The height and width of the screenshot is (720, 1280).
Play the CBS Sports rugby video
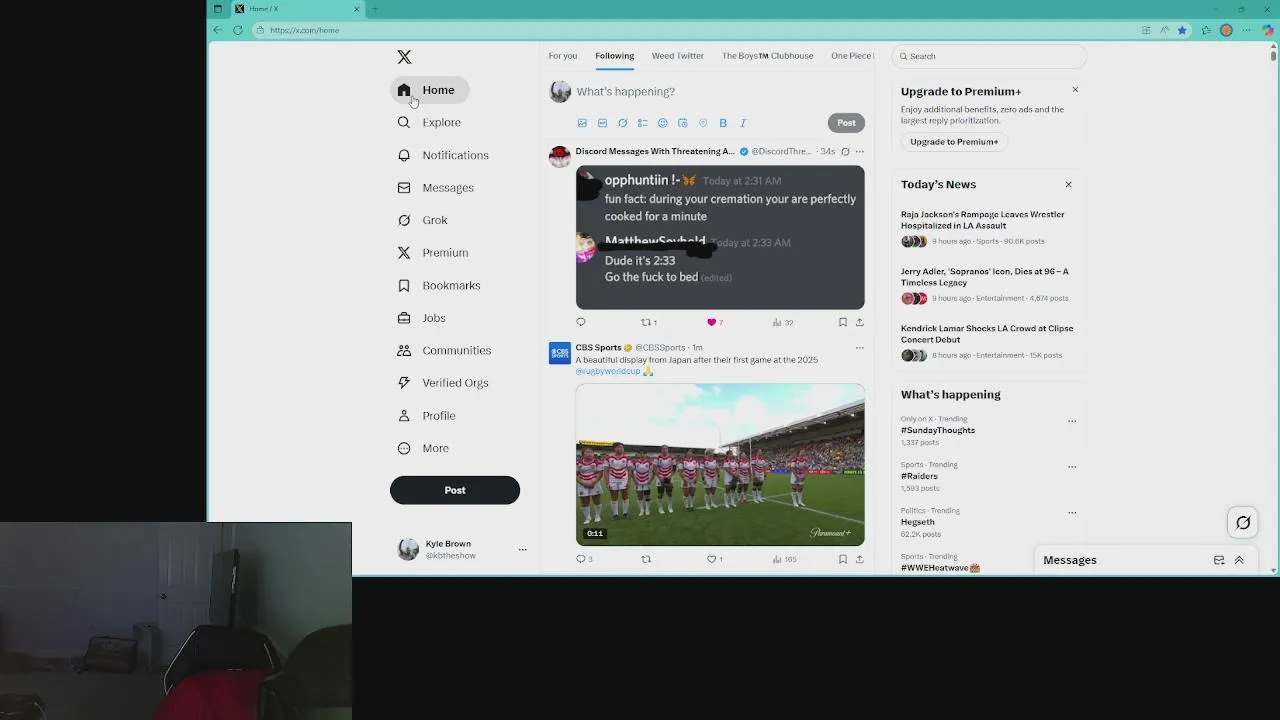tap(720, 465)
